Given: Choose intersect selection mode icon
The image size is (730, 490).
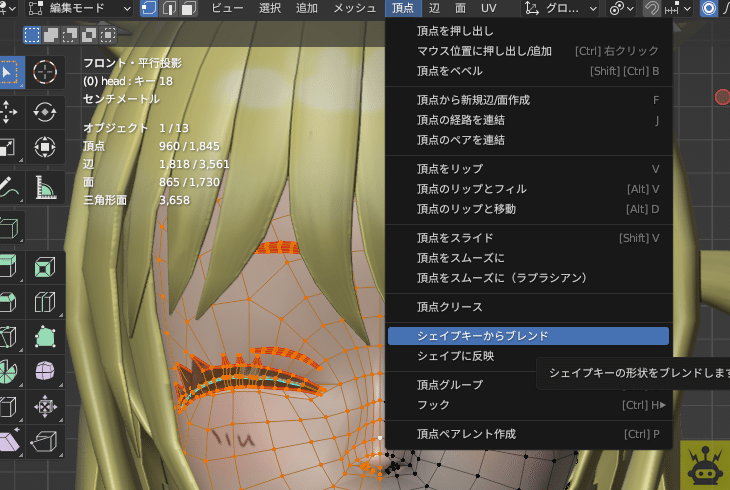Looking at the screenshot, I should [108, 35].
